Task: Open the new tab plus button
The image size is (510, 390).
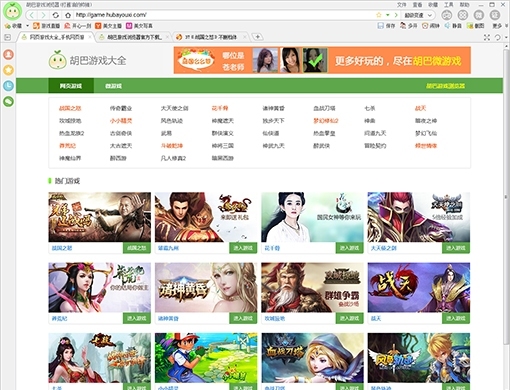Action: (x=257, y=37)
